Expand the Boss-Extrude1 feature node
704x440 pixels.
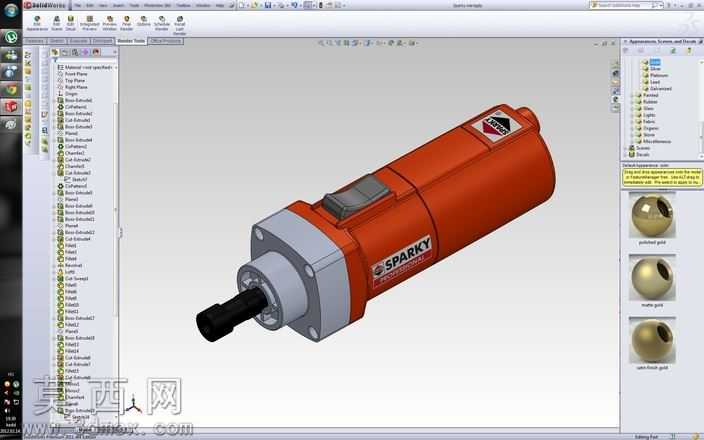tap(54, 101)
